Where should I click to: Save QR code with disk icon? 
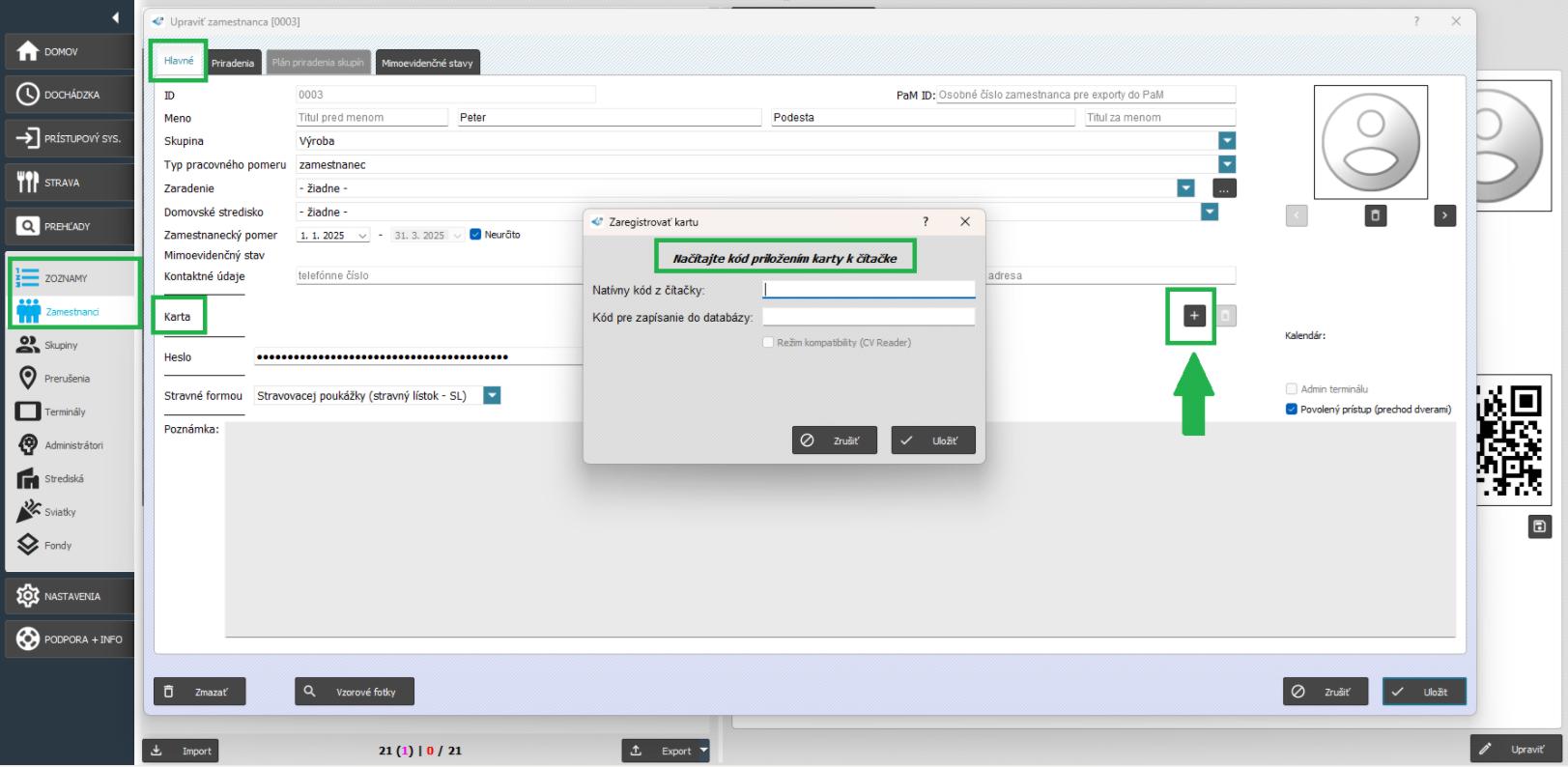click(x=1539, y=526)
